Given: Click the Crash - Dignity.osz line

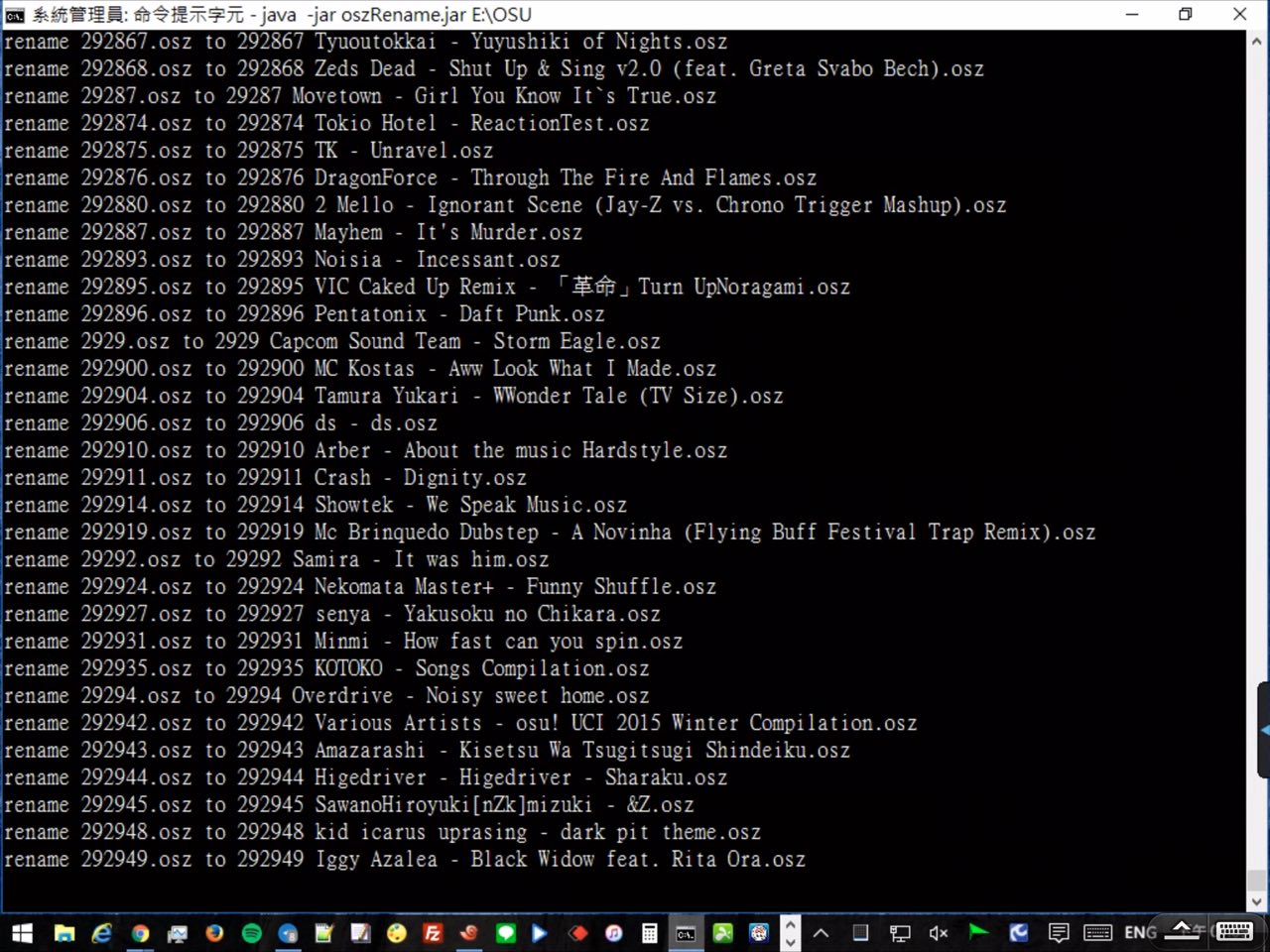Looking at the screenshot, I should pyautogui.click(x=266, y=478).
